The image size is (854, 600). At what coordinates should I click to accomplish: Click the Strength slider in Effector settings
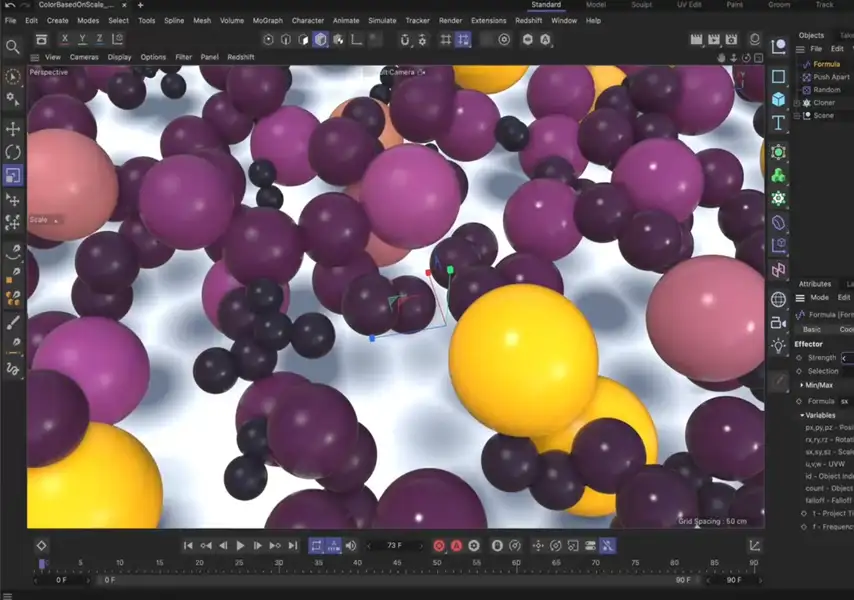click(845, 358)
